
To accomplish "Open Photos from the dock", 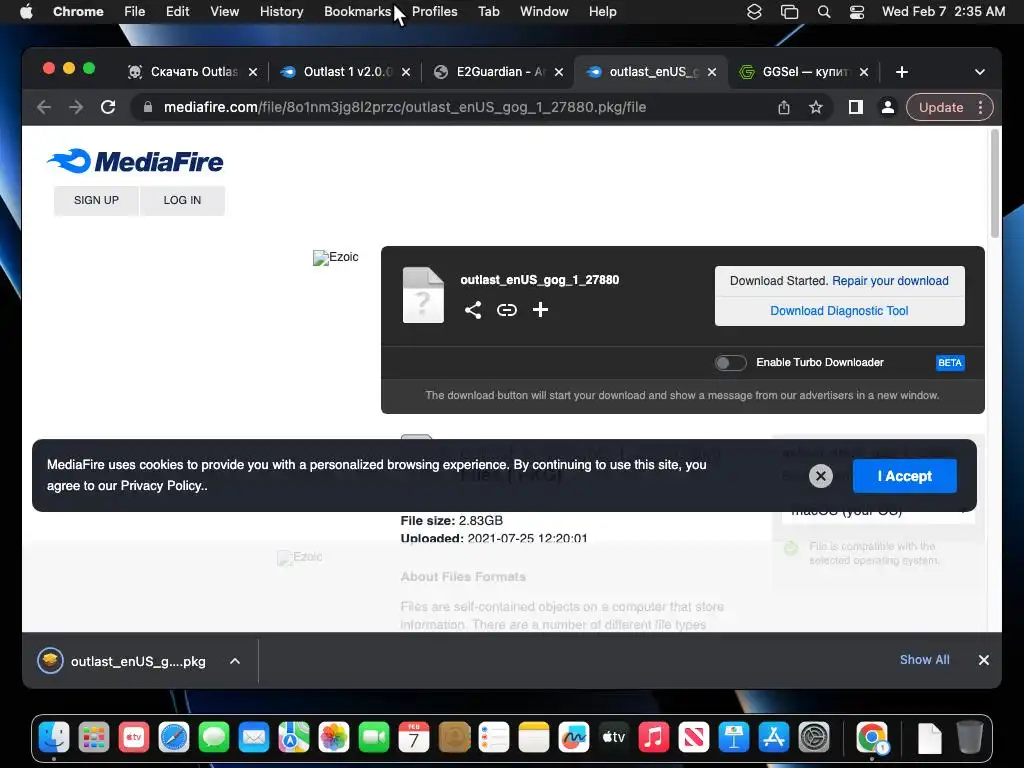I will 334,738.
